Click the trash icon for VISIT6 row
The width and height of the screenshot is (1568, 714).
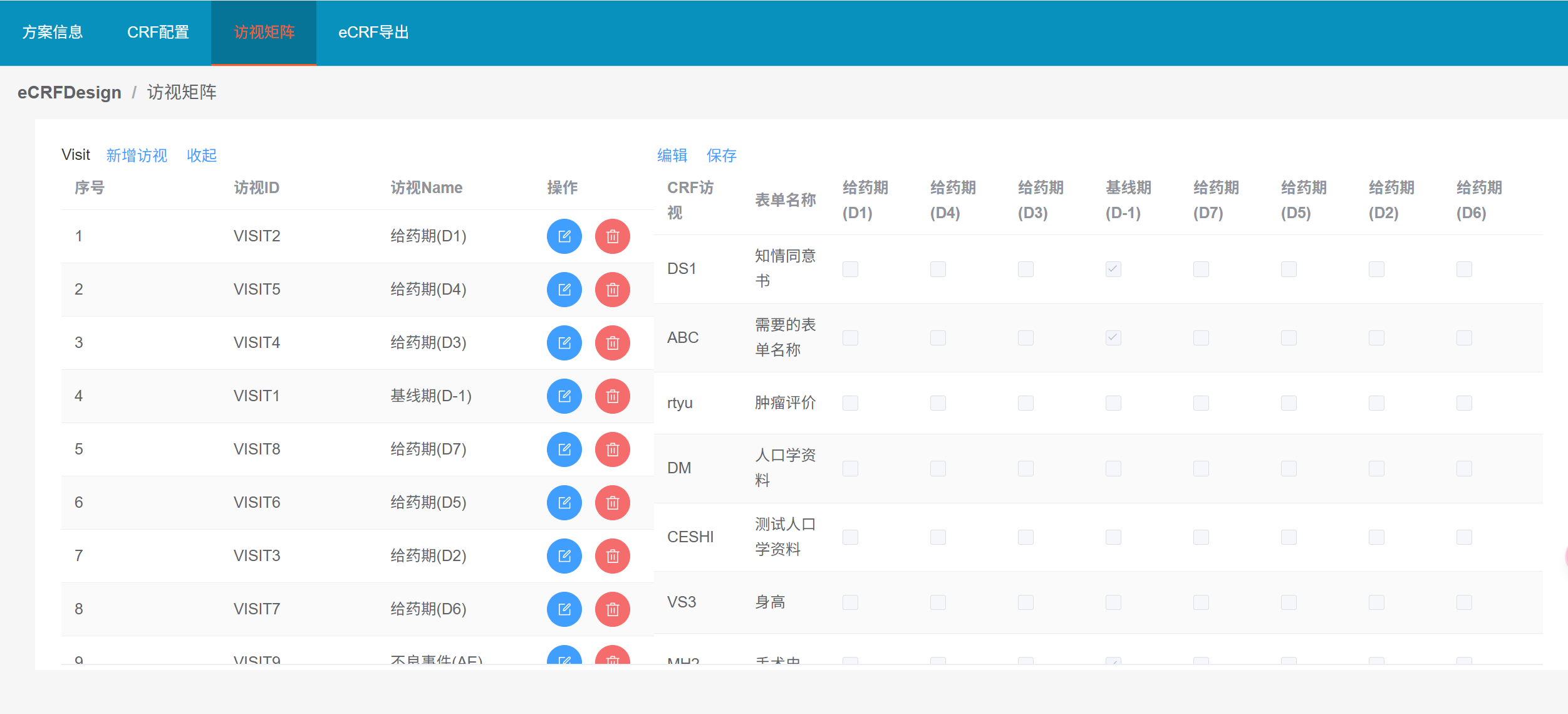[x=612, y=503]
